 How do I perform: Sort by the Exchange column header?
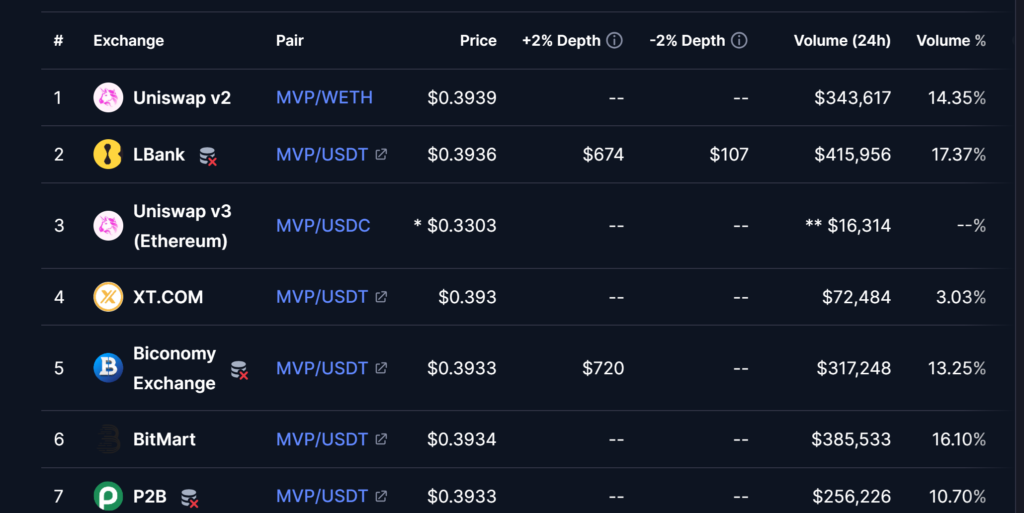tap(128, 41)
